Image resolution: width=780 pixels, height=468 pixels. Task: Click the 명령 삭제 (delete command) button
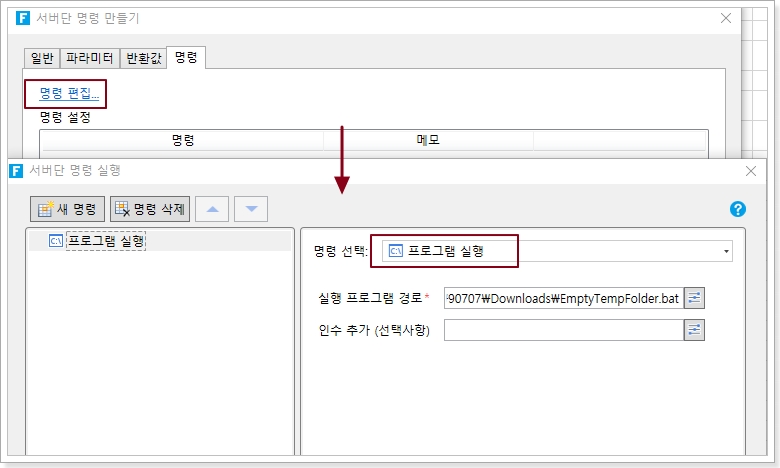click(x=150, y=208)
